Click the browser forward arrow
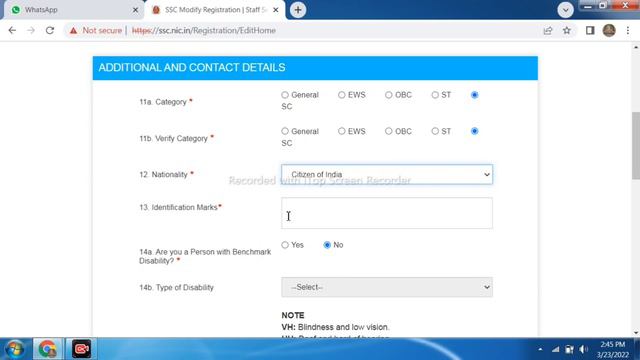The height and width of the screenshot is (360, 640). tap(31, 31)
